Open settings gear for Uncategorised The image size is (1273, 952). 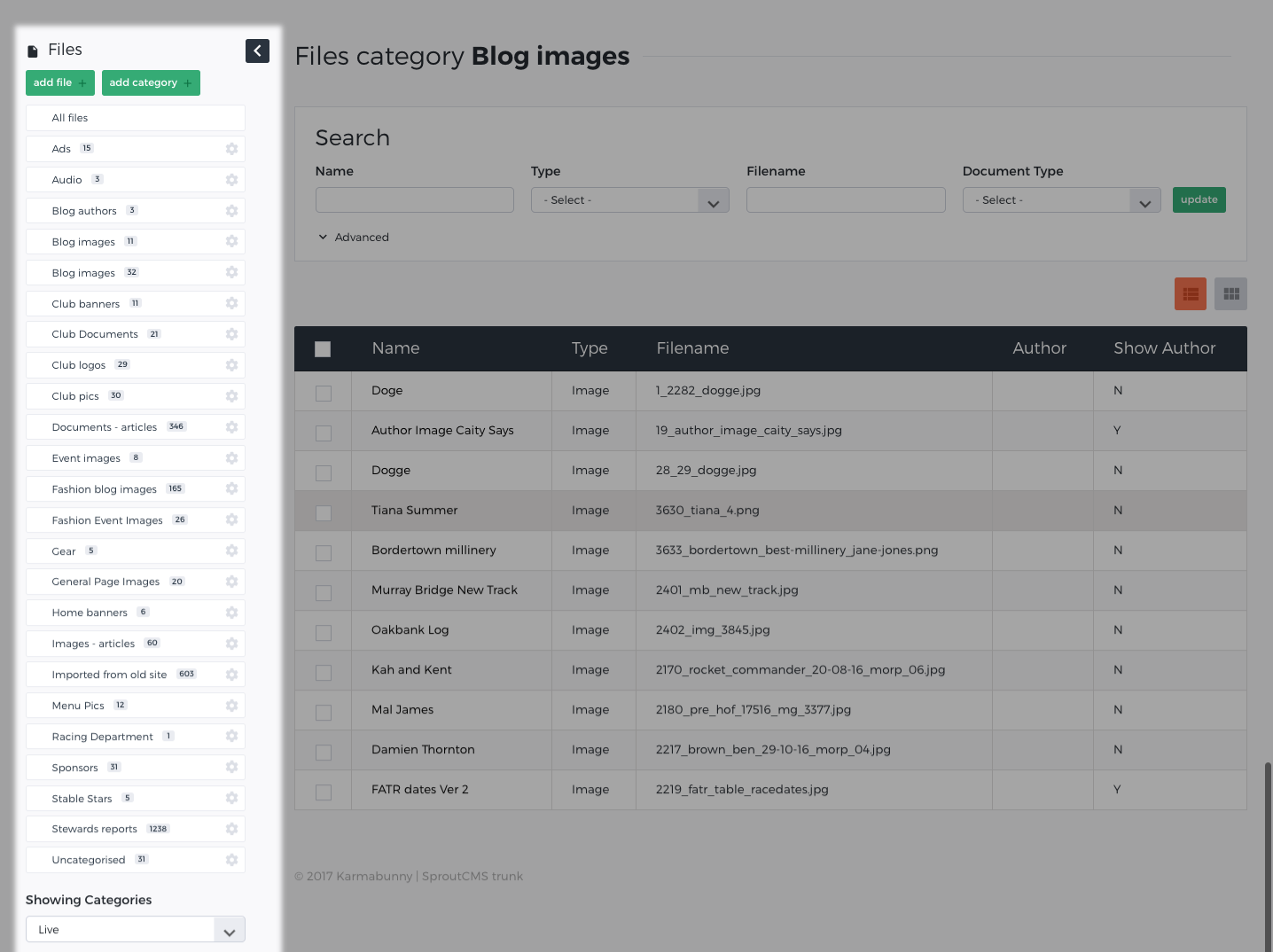pyautogui.click(x=231, y=860)
